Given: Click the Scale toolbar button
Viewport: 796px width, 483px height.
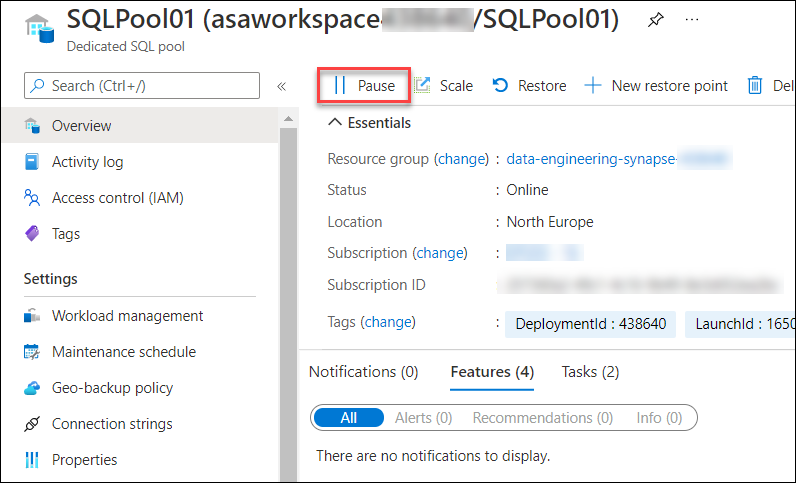Looking at the screenshot, I should tap(444, 85).
